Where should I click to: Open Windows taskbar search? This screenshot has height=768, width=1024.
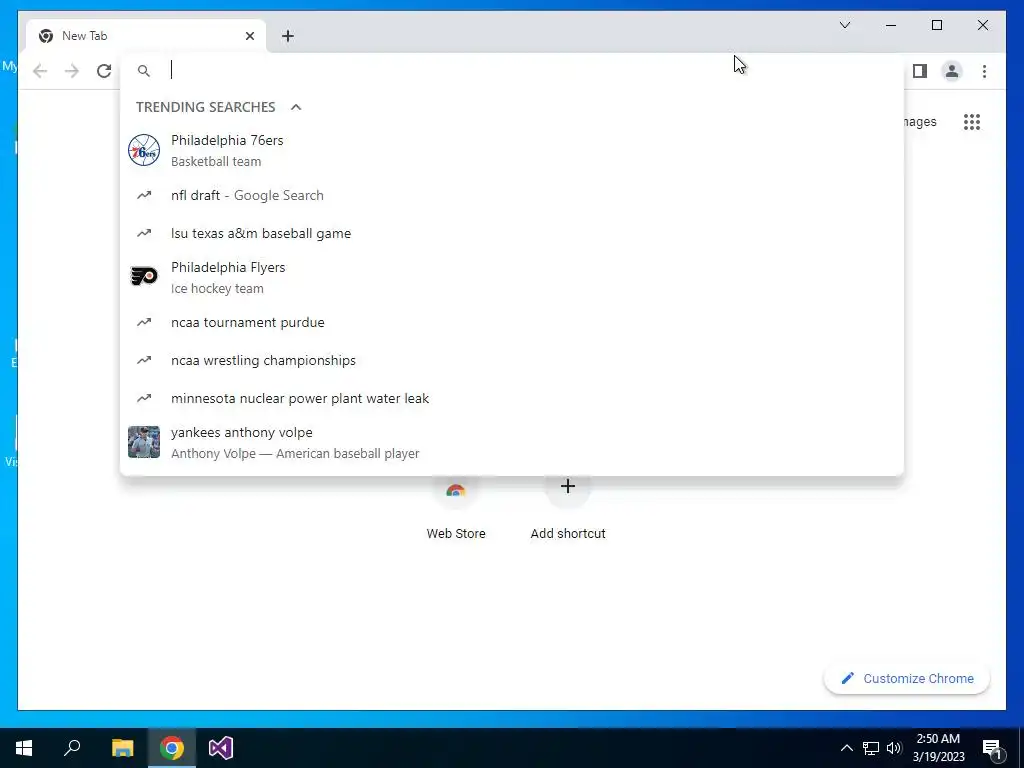pyautogui.click(x=72, y=748)
